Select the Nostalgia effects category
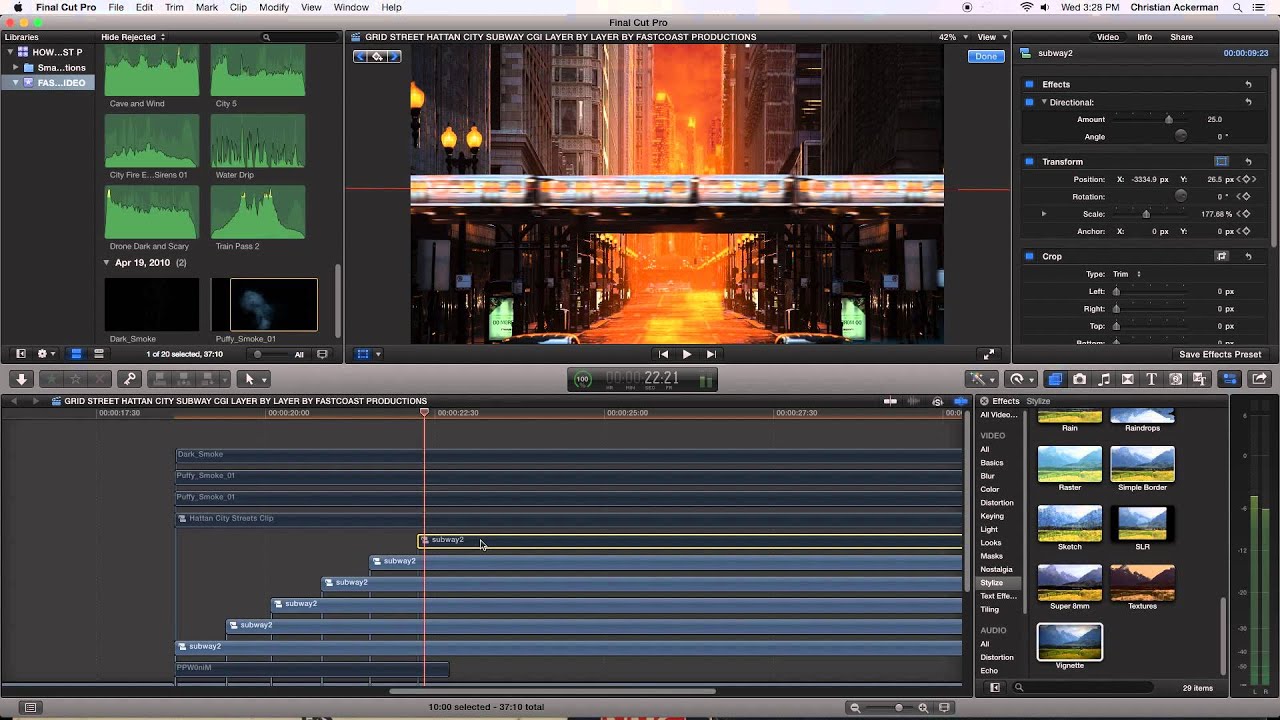The width and height of the screenshot is (1280, 720). (x=996, y=569)
